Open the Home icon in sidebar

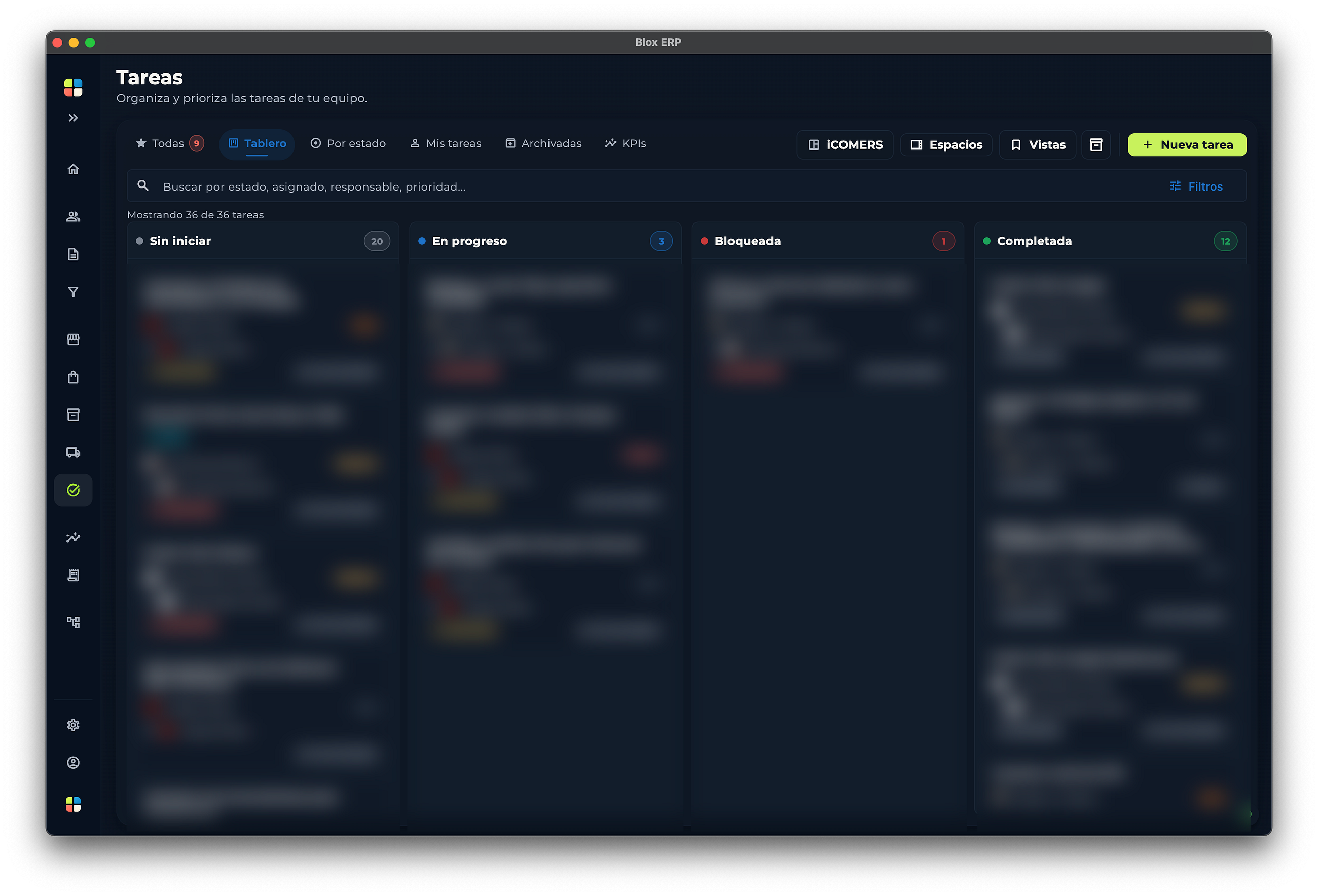(x=73, y=169)
